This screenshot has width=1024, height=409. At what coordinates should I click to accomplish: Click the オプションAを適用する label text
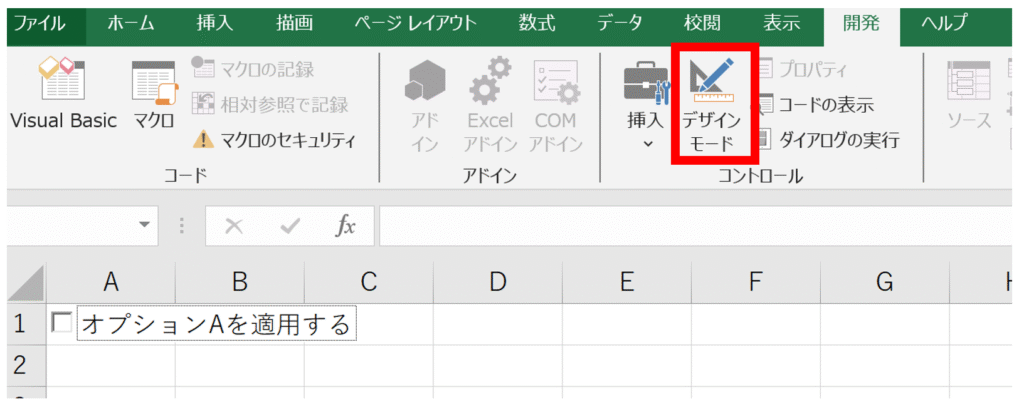(x=216, y=323)
